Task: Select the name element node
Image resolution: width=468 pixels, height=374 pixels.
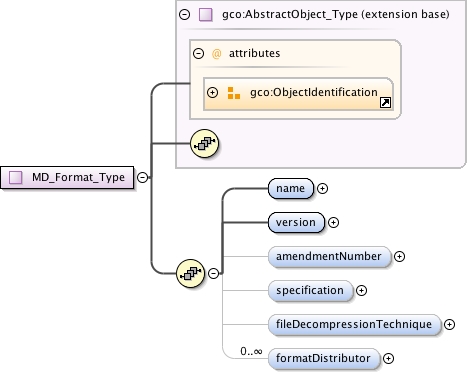Action: pos(291,189)
